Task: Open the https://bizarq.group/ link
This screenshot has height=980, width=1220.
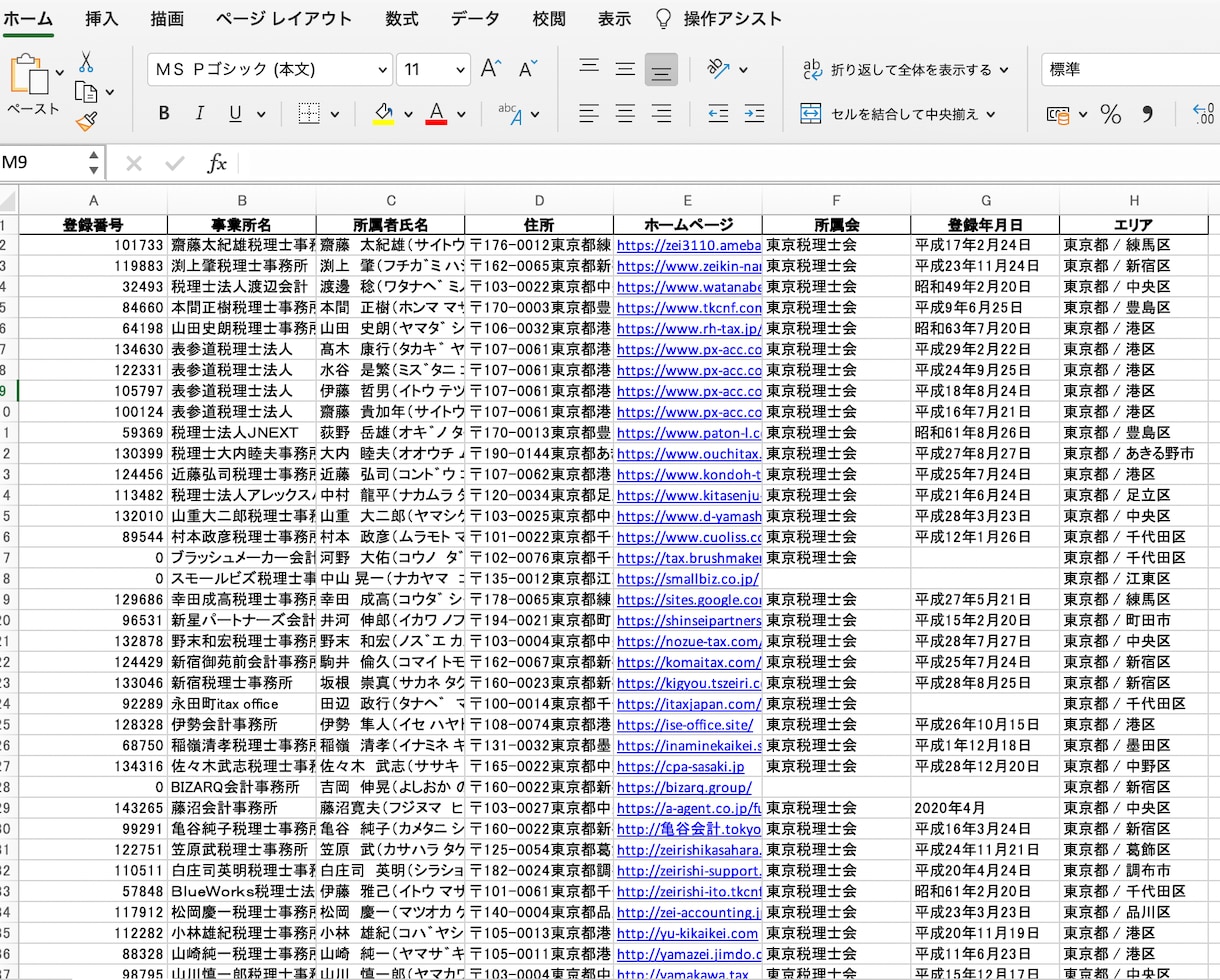Action: pos(683,787)
